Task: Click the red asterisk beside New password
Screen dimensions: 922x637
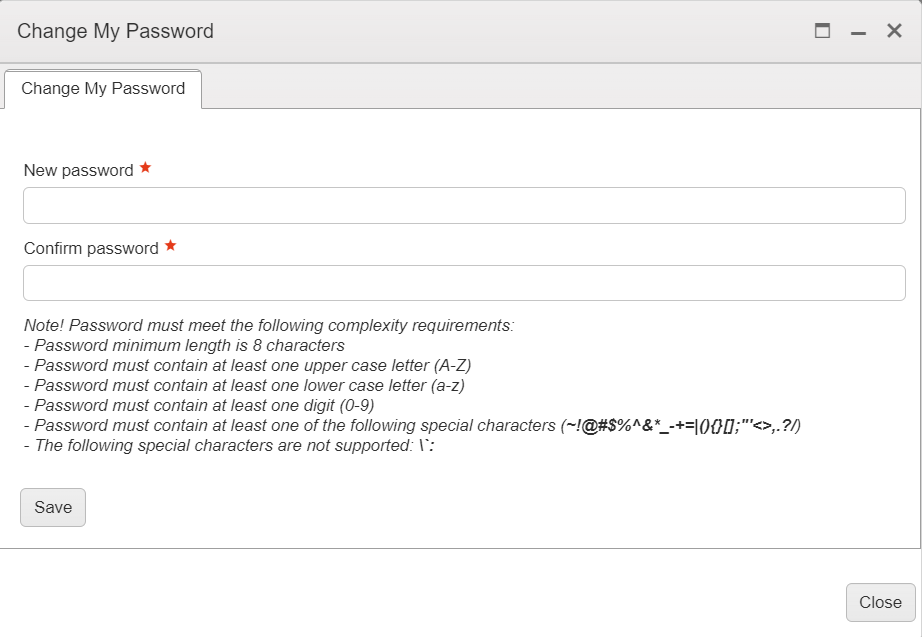Action: pos(145,168)
